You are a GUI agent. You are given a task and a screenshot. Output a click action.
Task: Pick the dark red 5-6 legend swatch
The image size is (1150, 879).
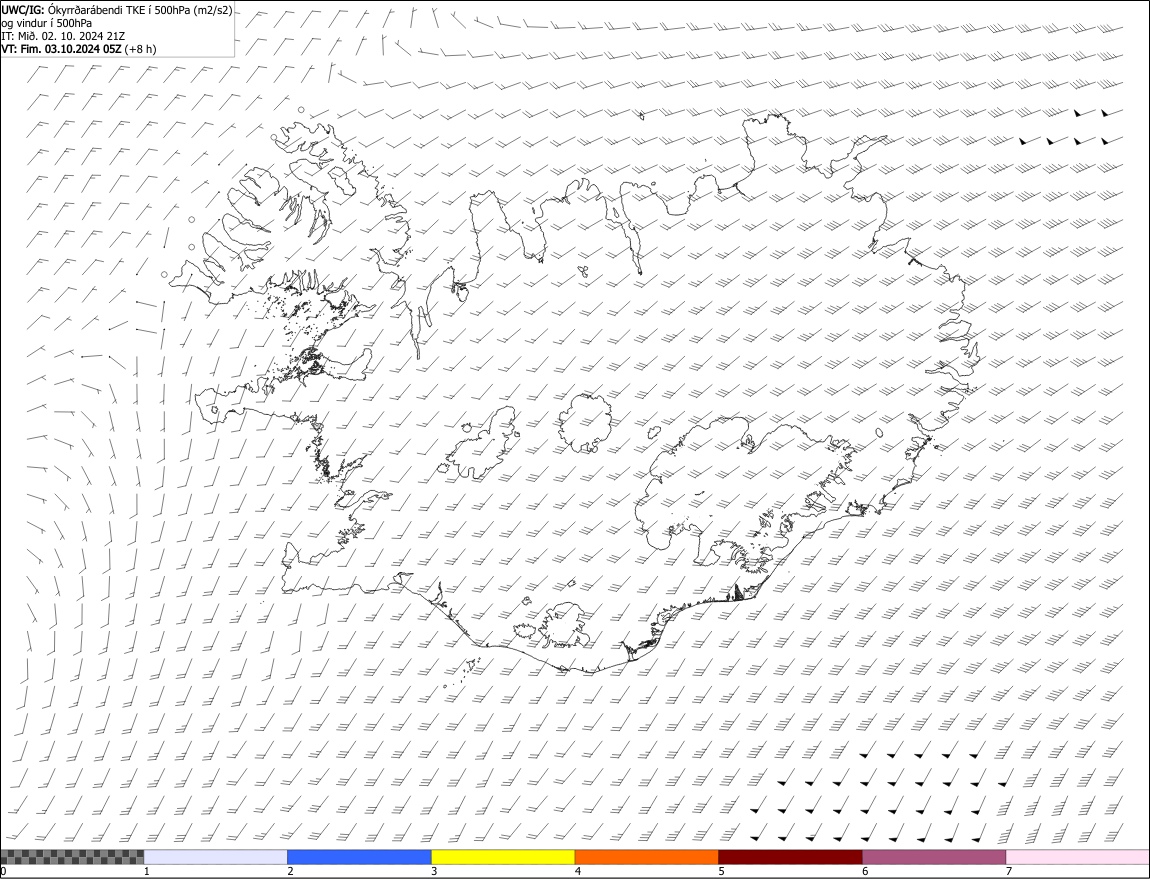[x=791, y=857]
